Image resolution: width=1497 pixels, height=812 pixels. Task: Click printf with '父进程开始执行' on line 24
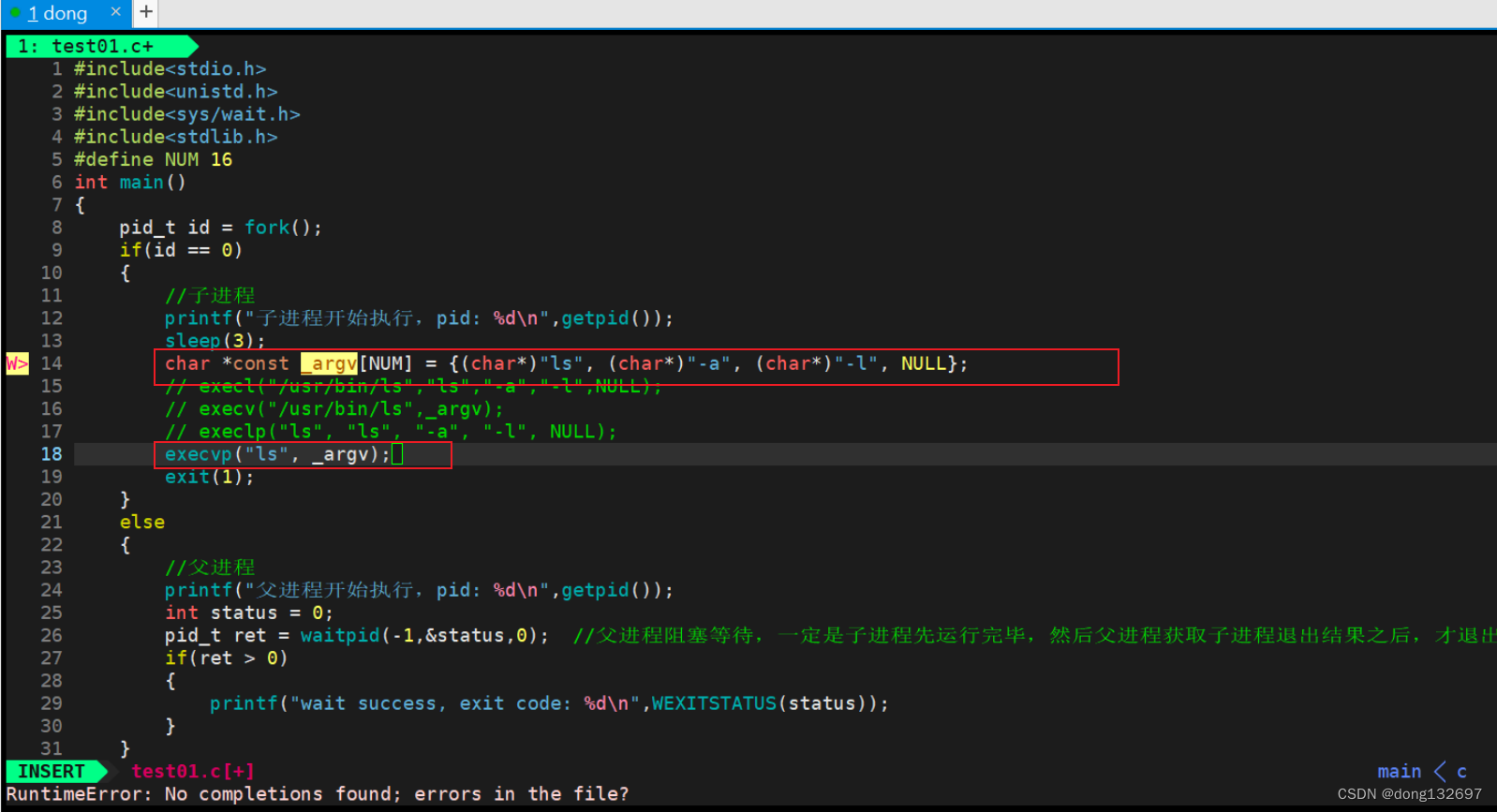tap(419, 590)
